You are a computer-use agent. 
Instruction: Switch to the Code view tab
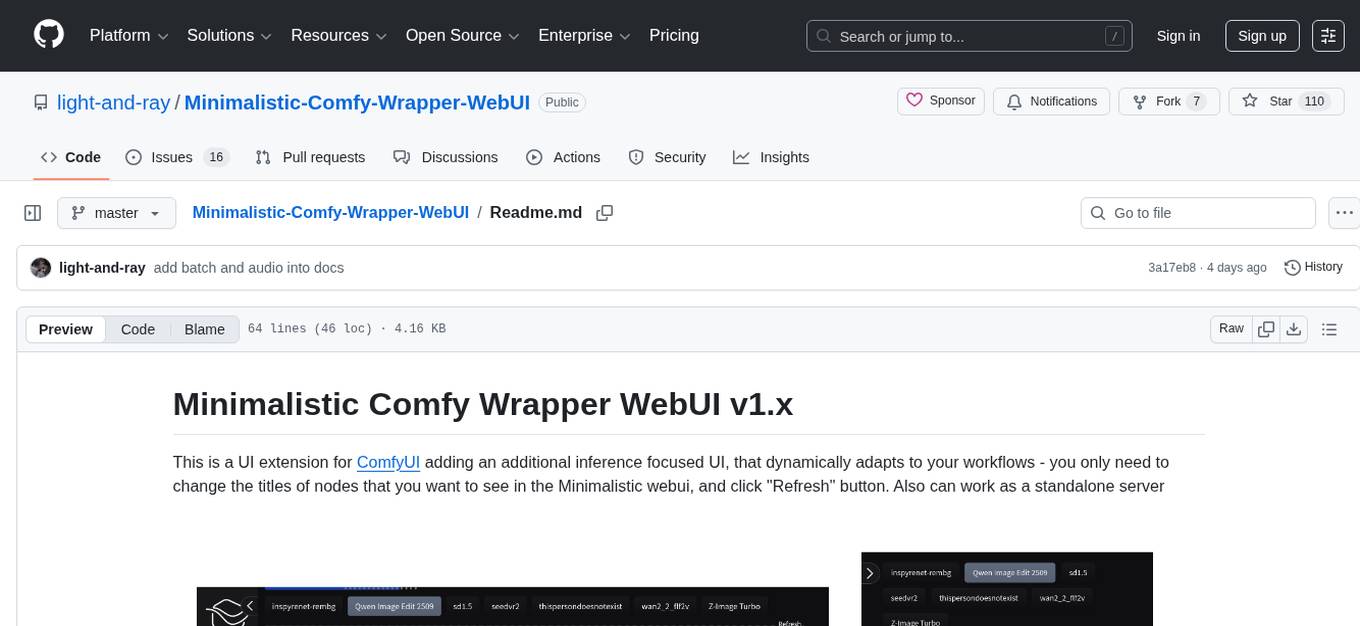[137, 329]
